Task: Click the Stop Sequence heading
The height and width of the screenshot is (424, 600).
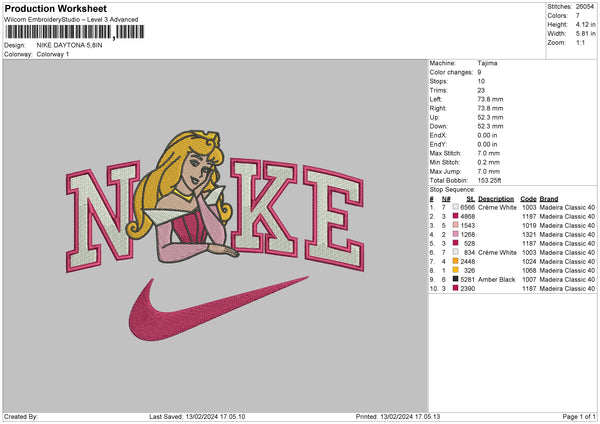Action: 452,190
